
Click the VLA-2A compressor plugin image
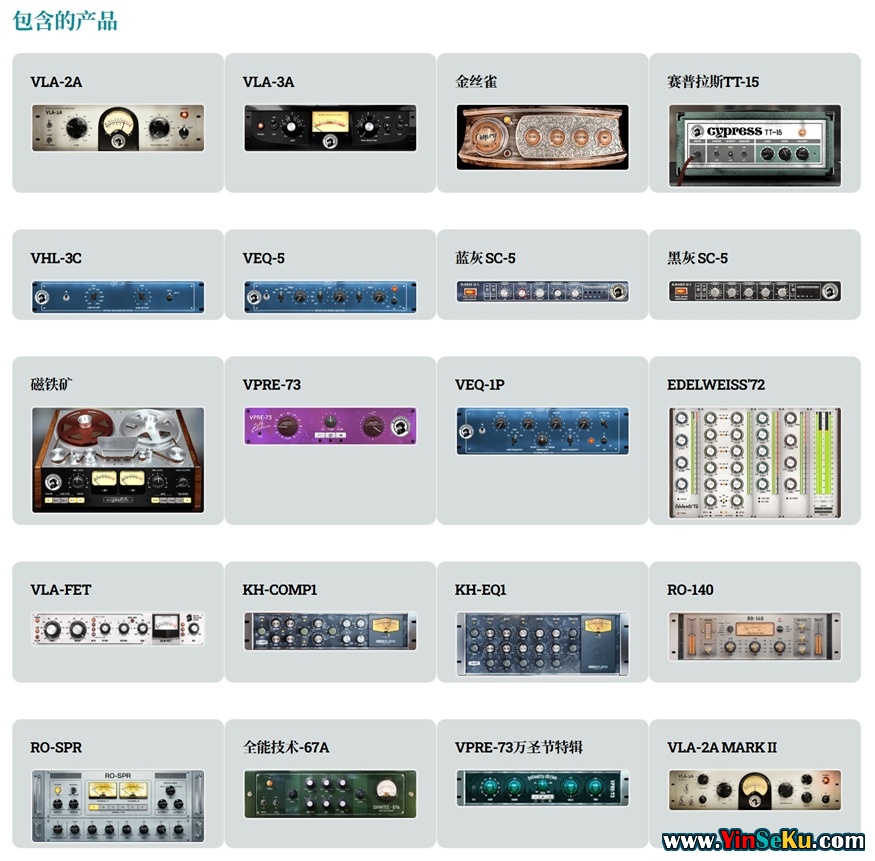pyautogui.click(x=118, y=127)
